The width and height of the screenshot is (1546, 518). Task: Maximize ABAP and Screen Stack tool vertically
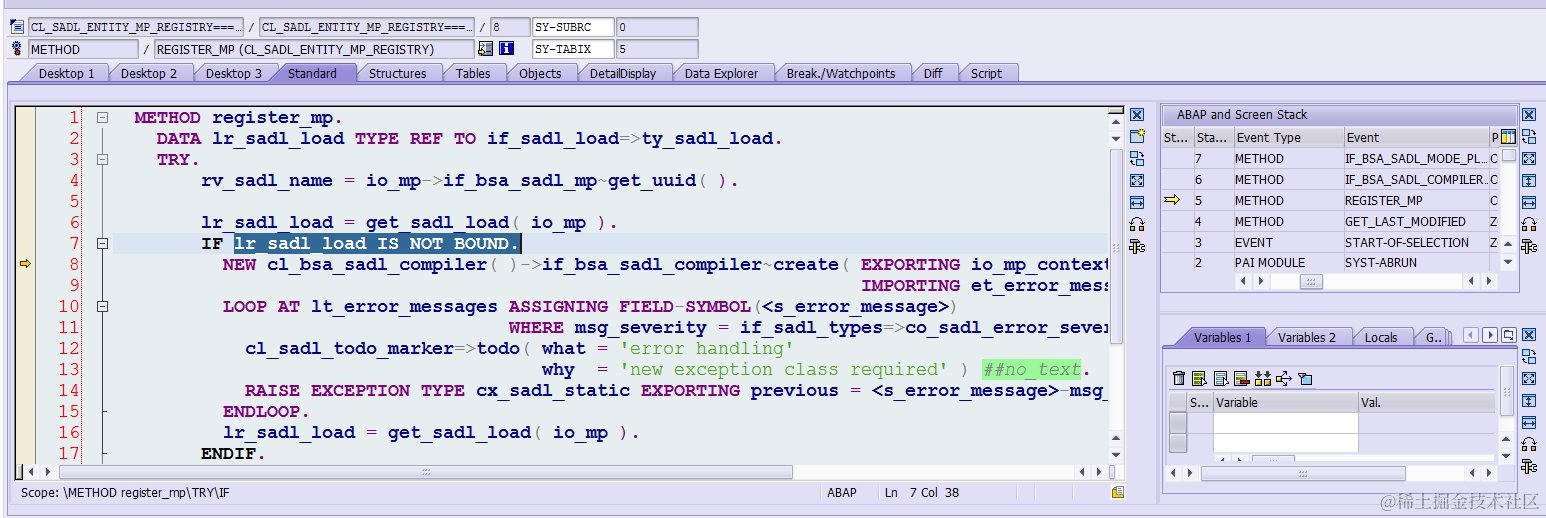click(x=1529, y=181)
